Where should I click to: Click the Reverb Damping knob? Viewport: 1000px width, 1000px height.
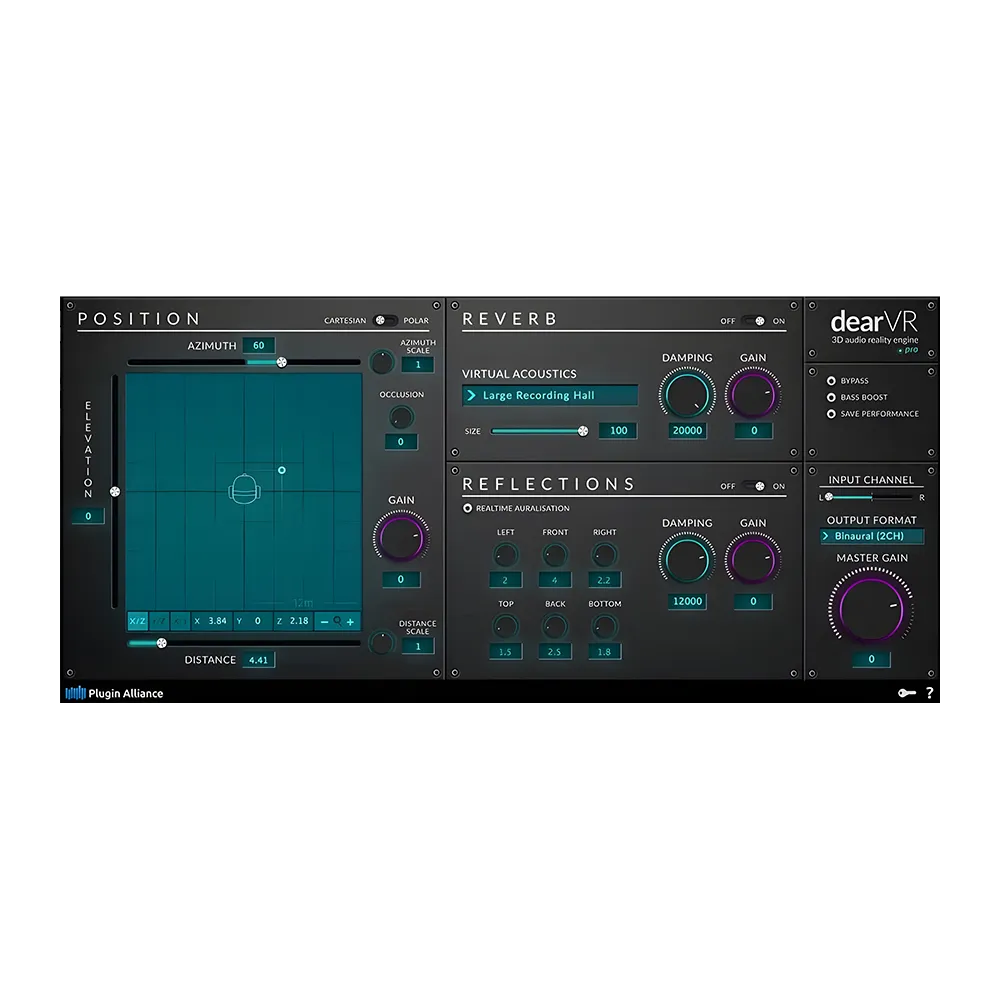[687, 393]
